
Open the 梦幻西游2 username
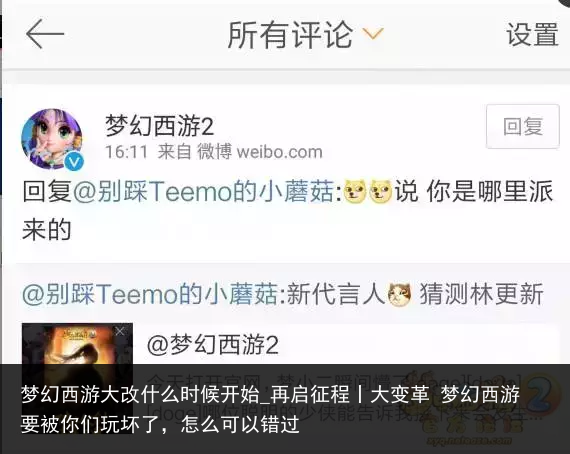[160, 126]
